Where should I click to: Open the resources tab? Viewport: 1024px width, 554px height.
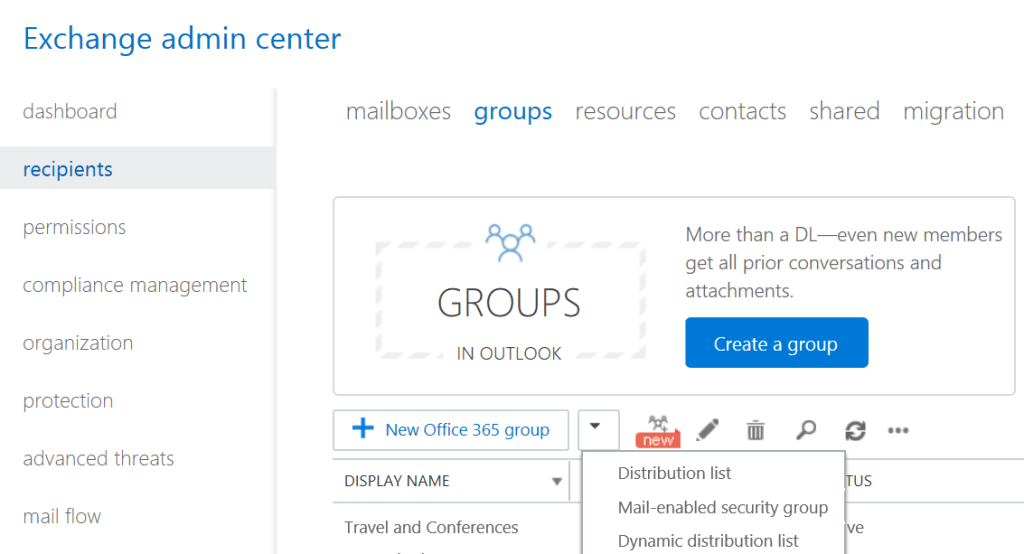[625, 111]
